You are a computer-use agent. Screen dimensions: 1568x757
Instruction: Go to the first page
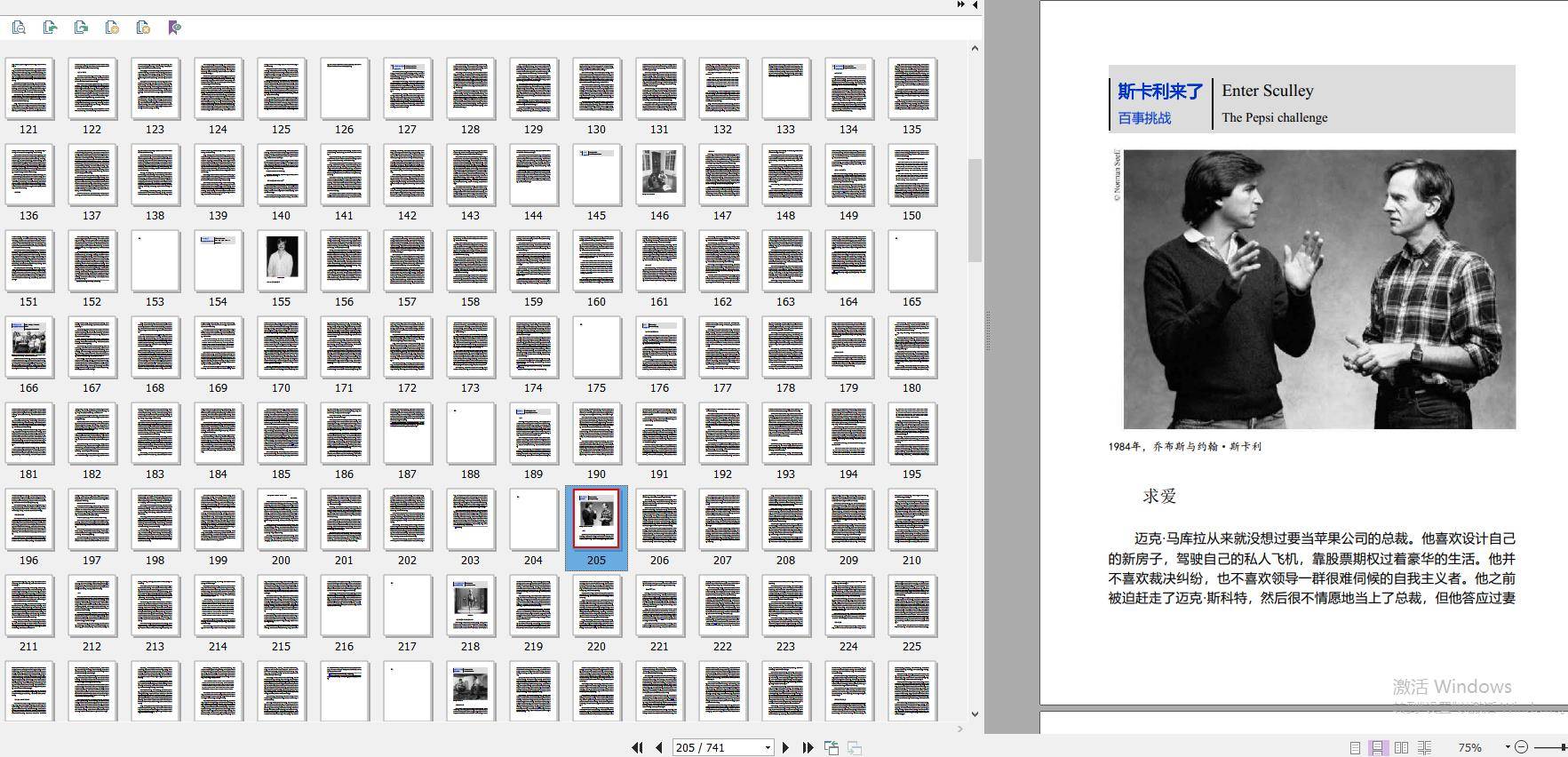point(637,747)
